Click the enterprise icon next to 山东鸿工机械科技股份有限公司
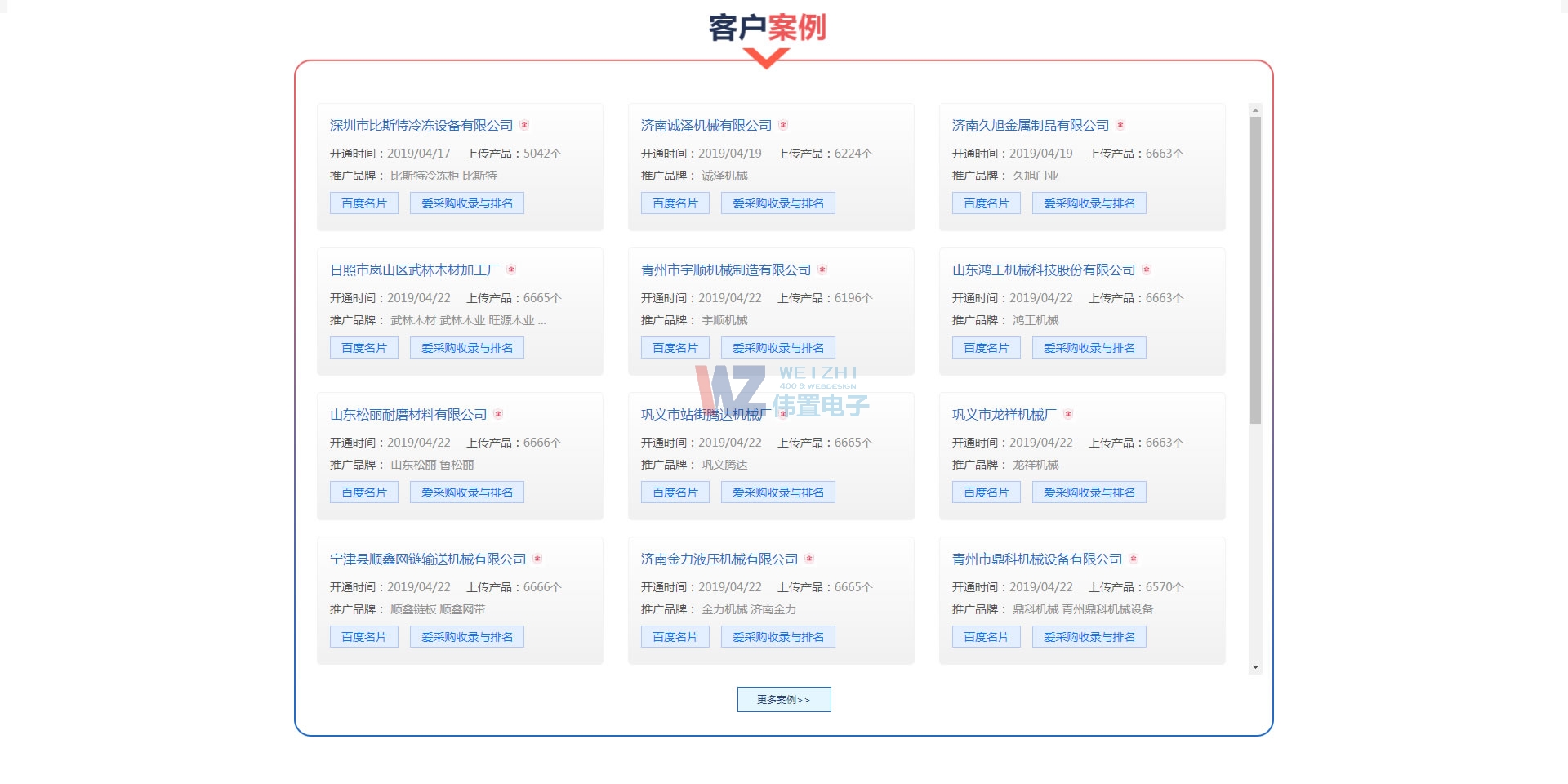The width and height of the screenshot is (1568, 784). [x=1147, y=269]
